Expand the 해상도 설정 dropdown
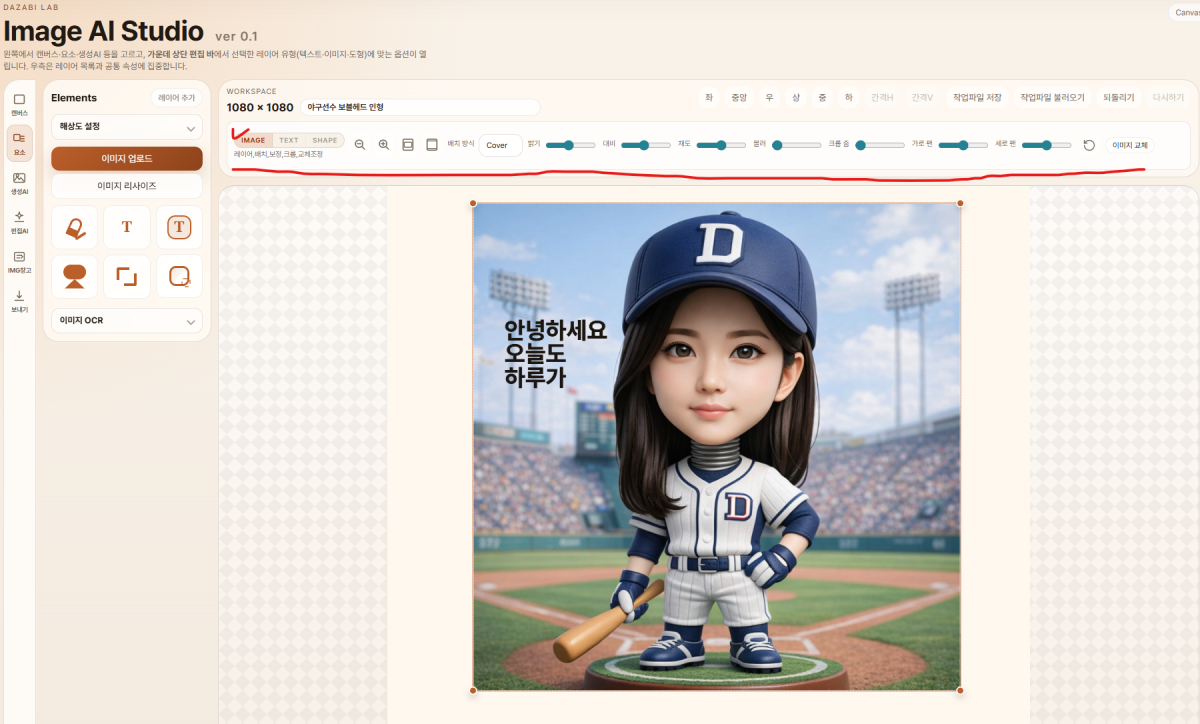 [x=127, y=127]
